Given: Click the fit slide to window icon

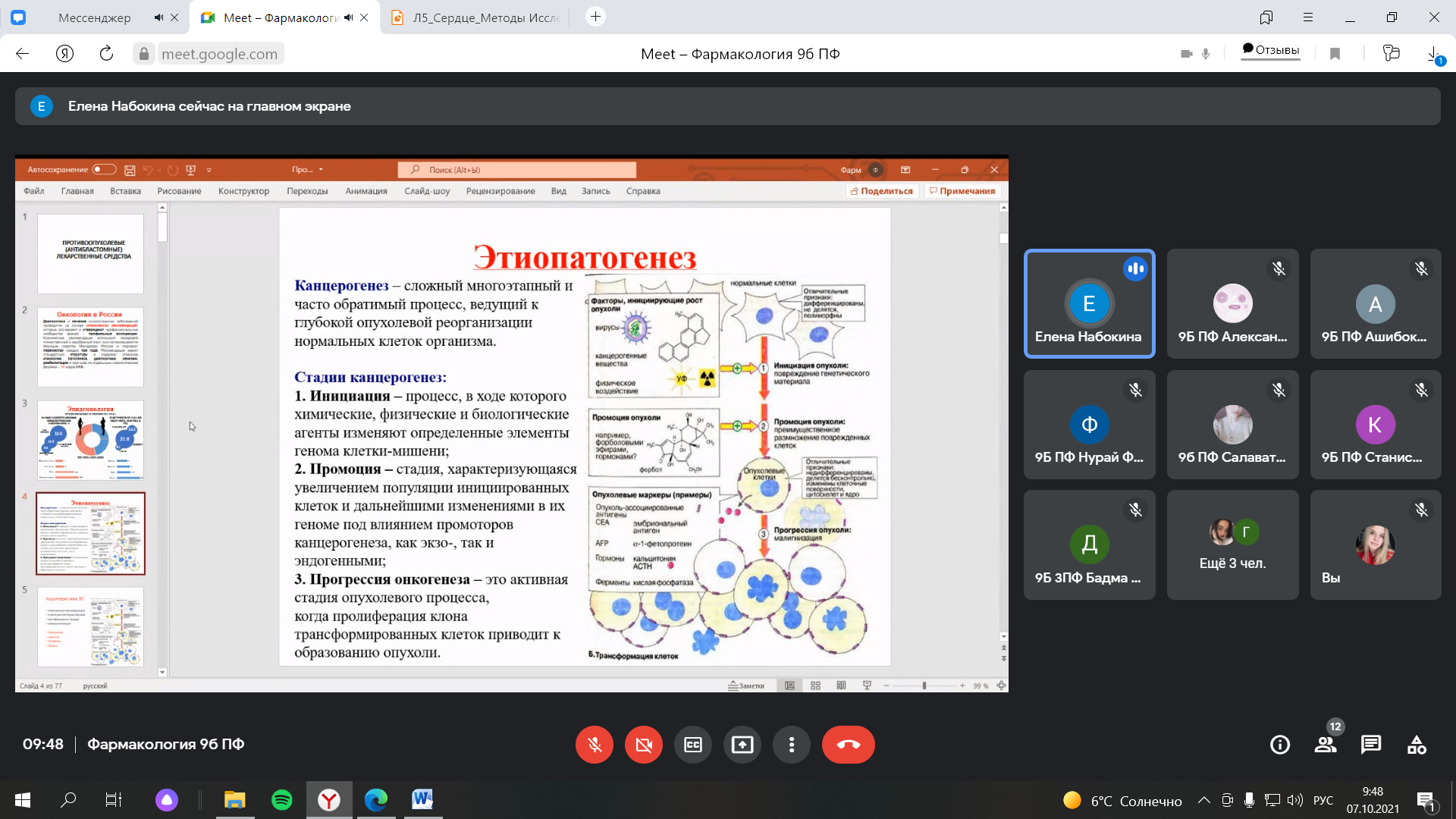Looking at the screenshot, I should [x=1001, y=686].
